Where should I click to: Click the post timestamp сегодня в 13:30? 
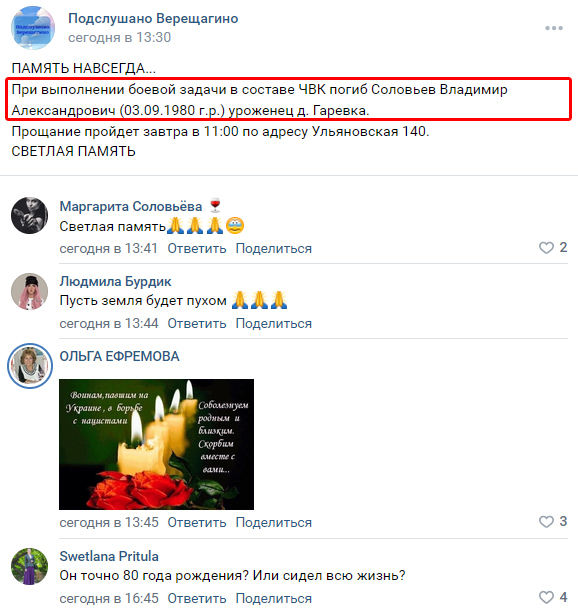pos(119,37)
